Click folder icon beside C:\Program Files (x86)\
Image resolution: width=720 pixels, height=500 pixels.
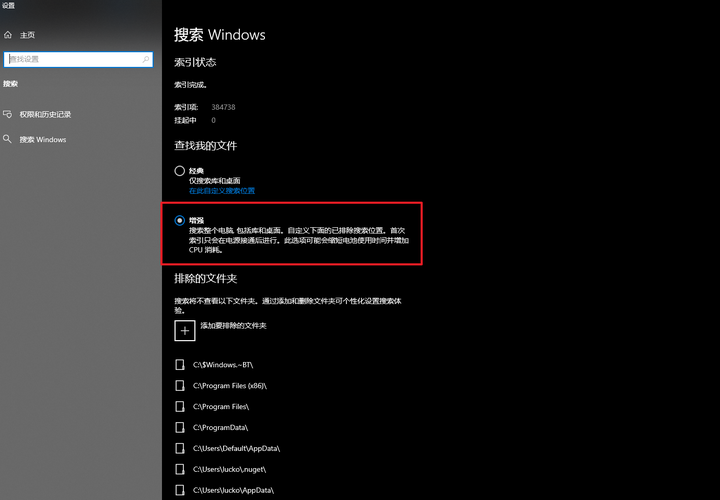click(180, 386)
